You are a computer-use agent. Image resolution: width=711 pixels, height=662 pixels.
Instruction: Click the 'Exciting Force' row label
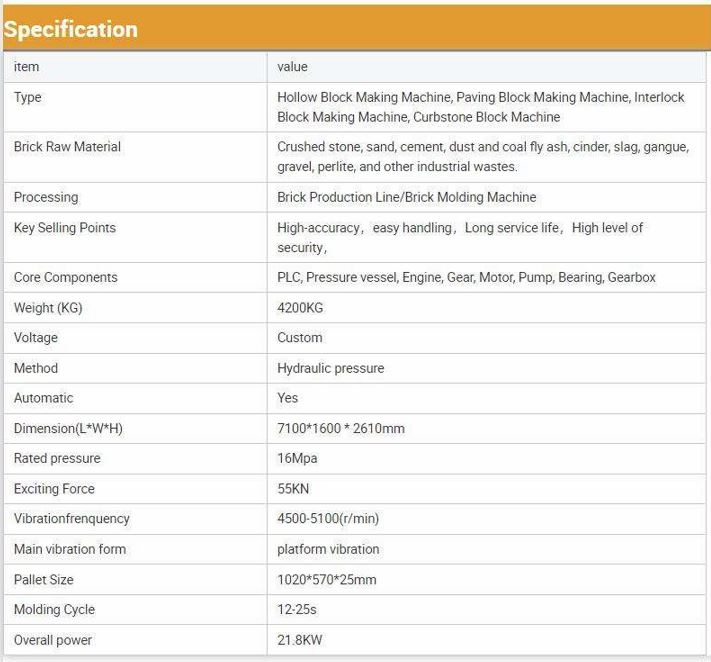[54, 489]
